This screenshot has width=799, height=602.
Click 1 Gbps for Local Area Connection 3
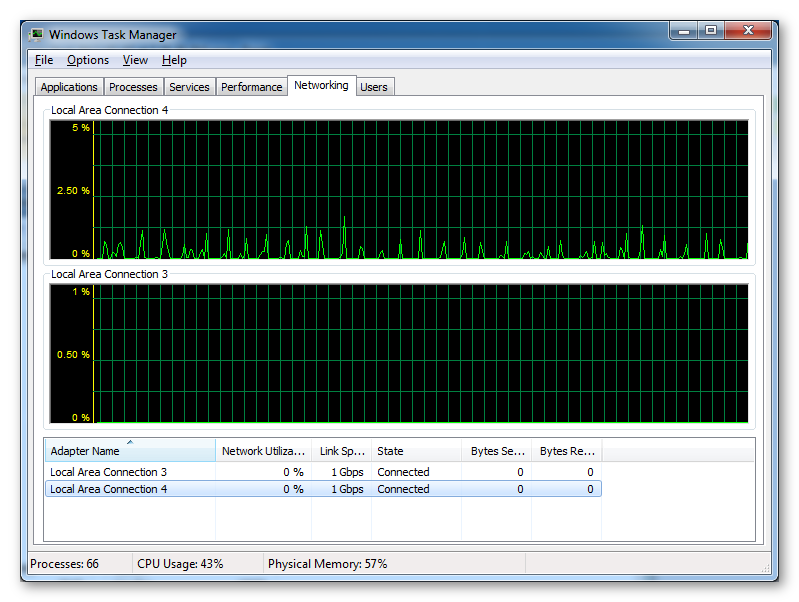click(x=347, y=472)
